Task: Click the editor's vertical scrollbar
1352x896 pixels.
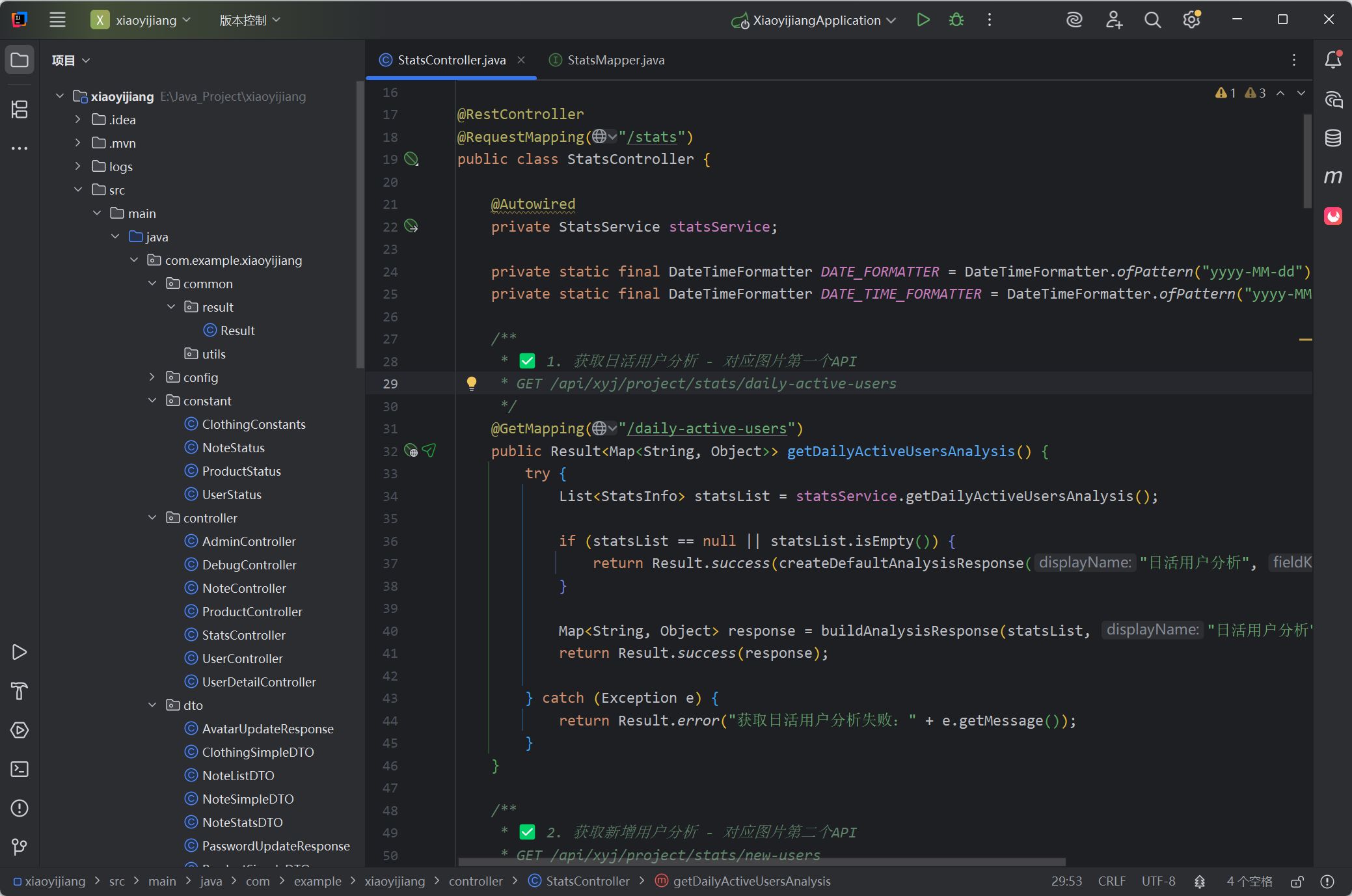Action: point(1307,161)
